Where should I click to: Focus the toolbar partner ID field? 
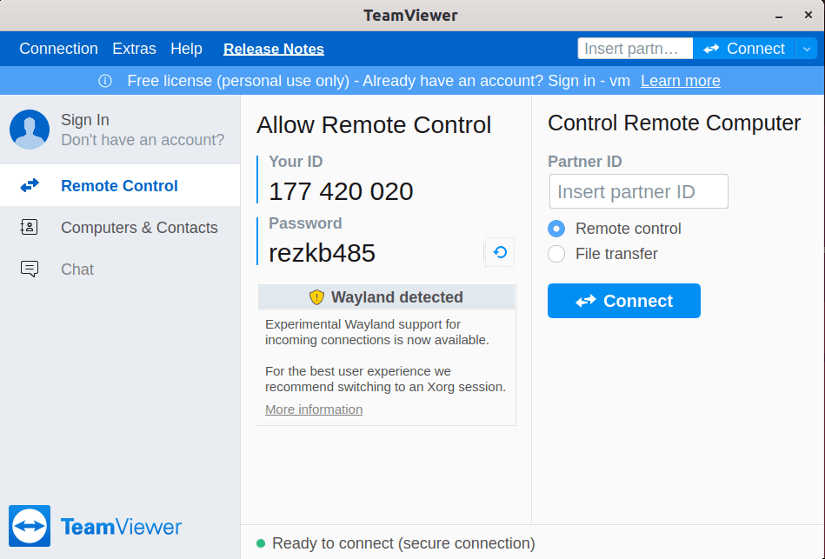pyautogui.click(x=635, y=48)
